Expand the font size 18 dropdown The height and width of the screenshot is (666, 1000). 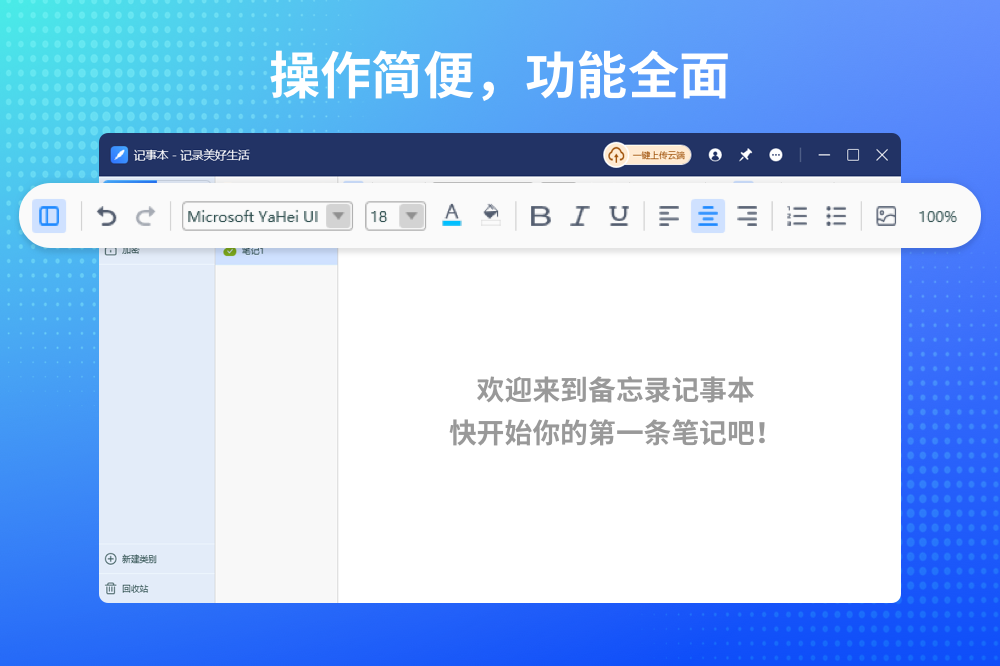pyautogui.click(x=411, y=216)
